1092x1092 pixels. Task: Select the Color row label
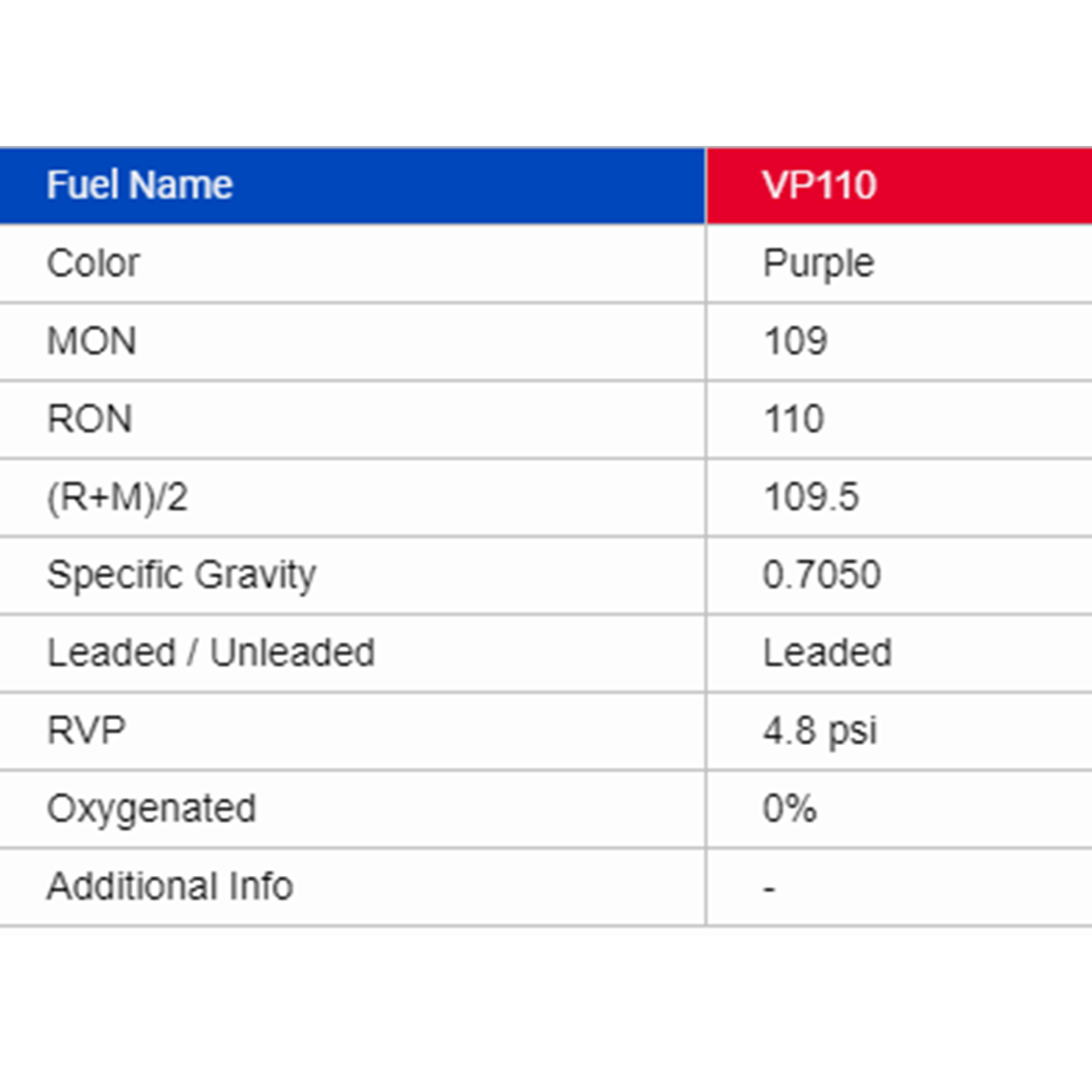click(94, 264)
